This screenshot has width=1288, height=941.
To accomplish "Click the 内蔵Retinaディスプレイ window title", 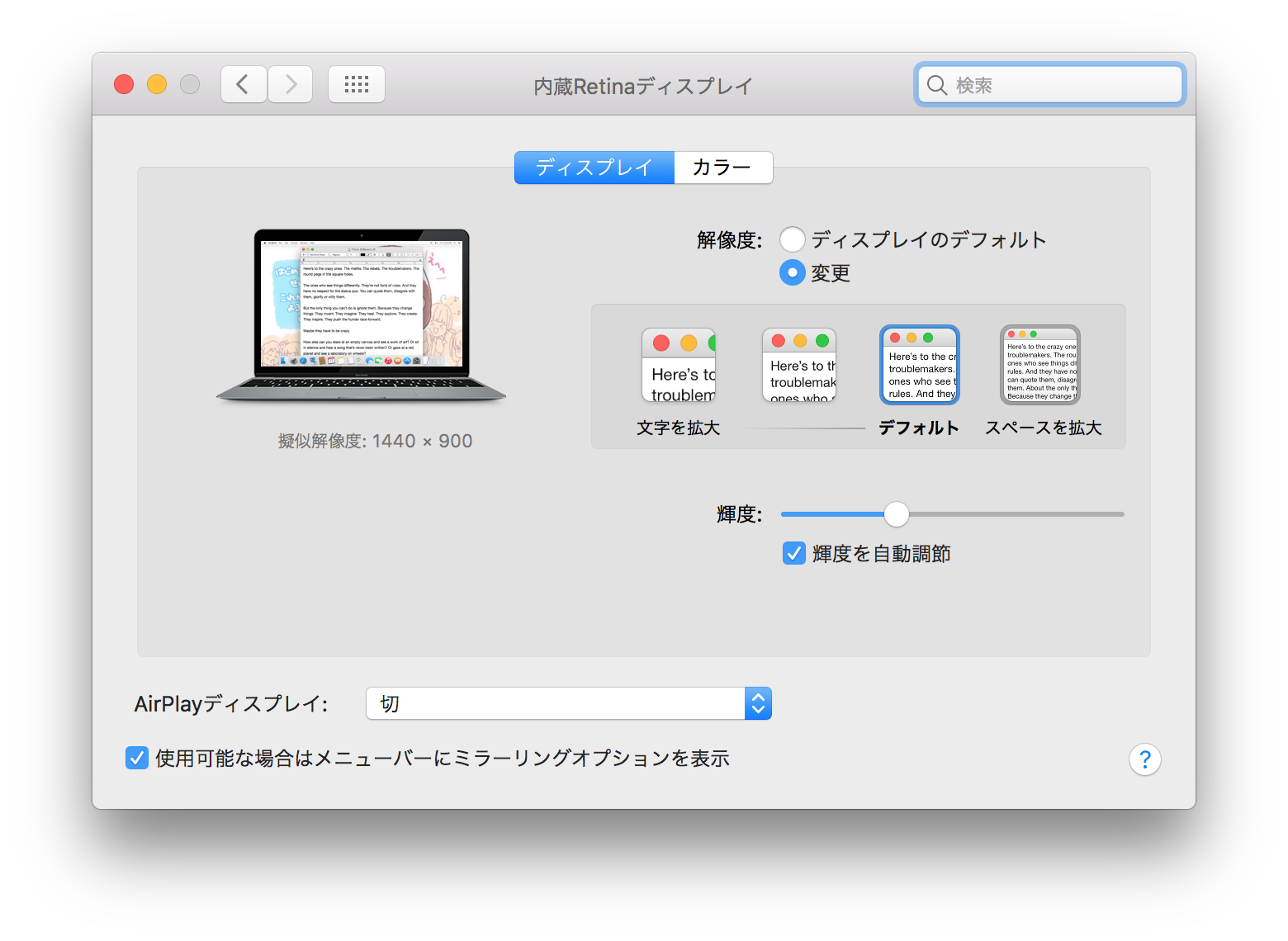I will coord(643,86).
